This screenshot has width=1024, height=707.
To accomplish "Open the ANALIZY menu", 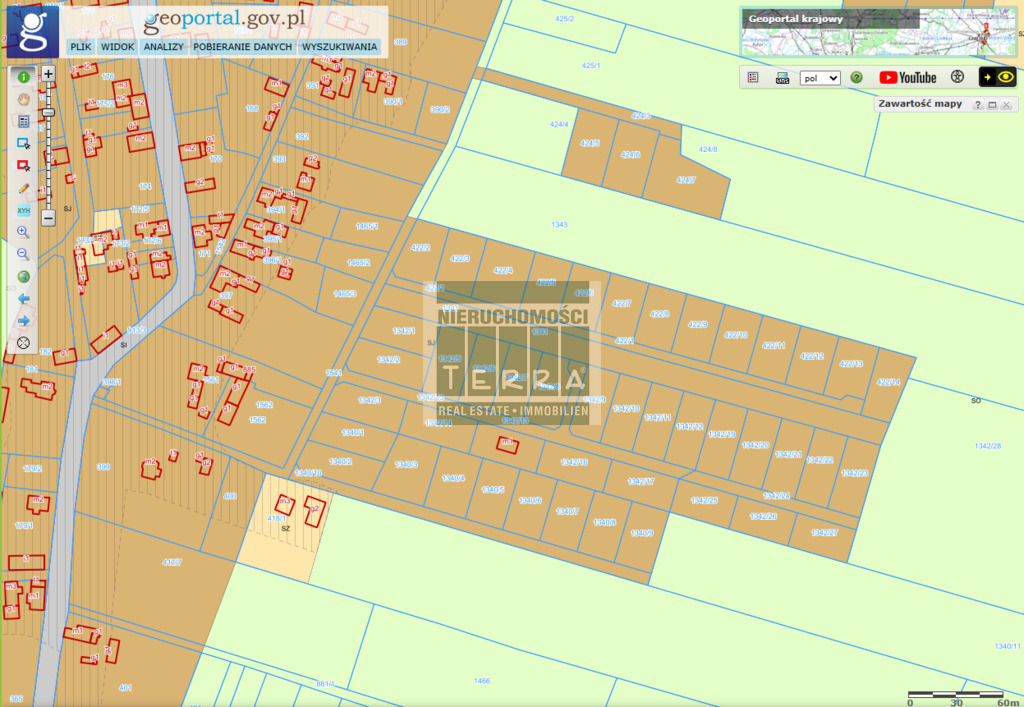I will point(164,47).
